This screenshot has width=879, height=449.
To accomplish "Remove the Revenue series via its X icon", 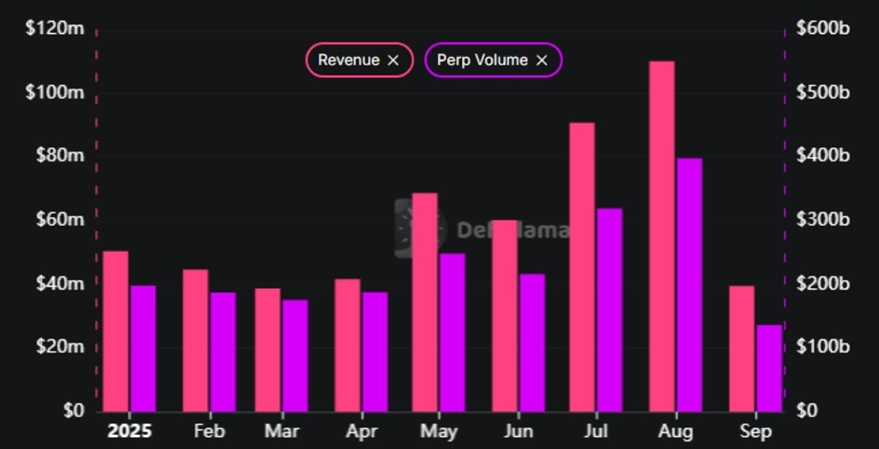I will tap(393, 60).
